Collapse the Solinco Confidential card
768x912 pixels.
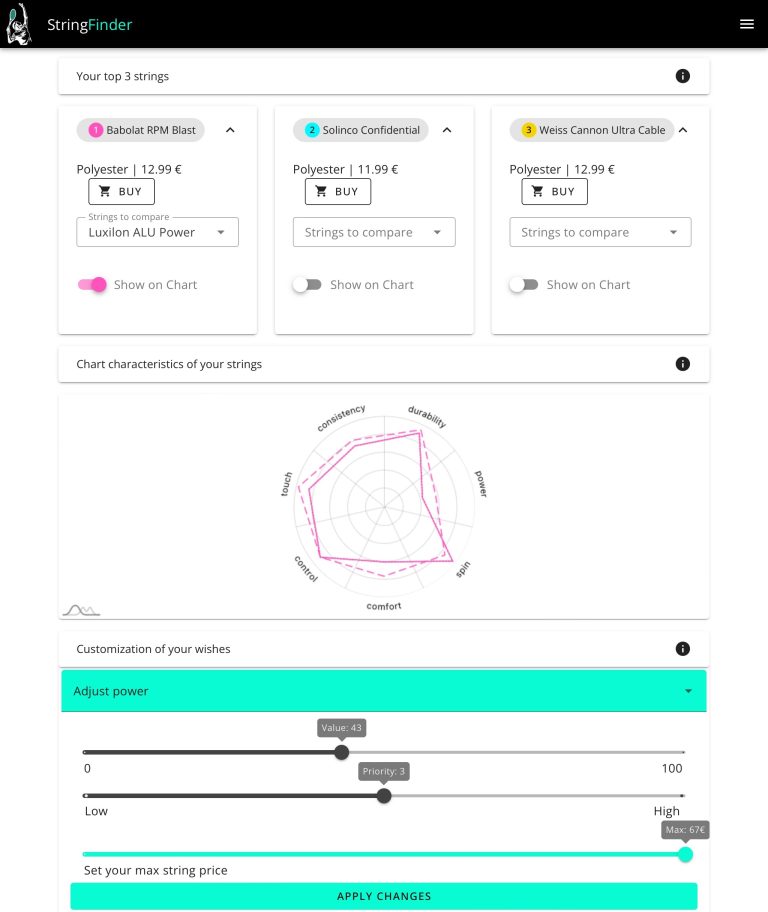pos(447,130)
